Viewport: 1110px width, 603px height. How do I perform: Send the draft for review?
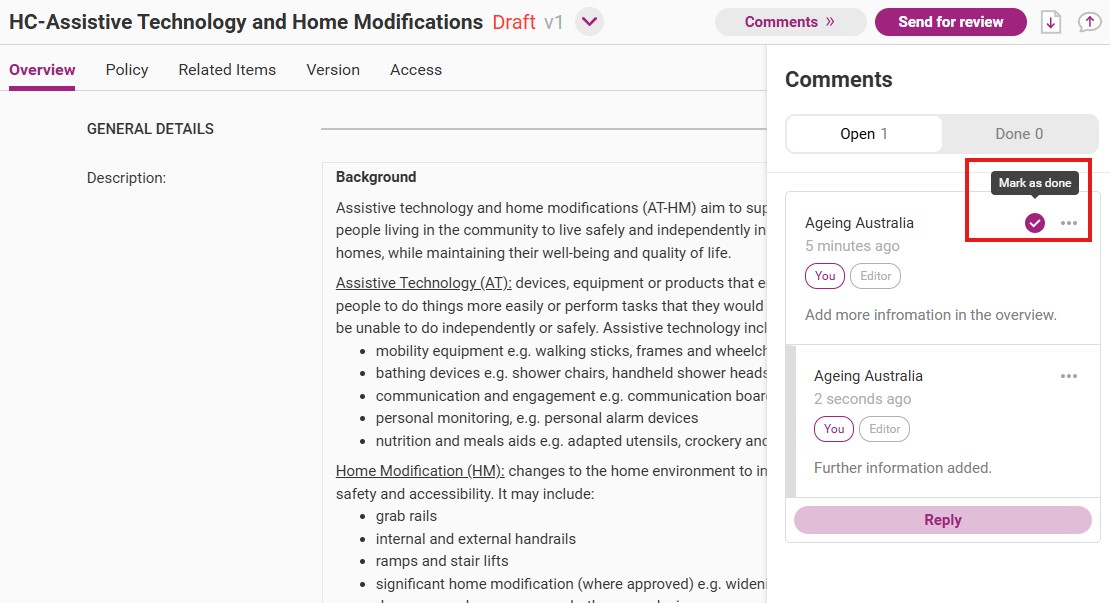pos(951,22)
